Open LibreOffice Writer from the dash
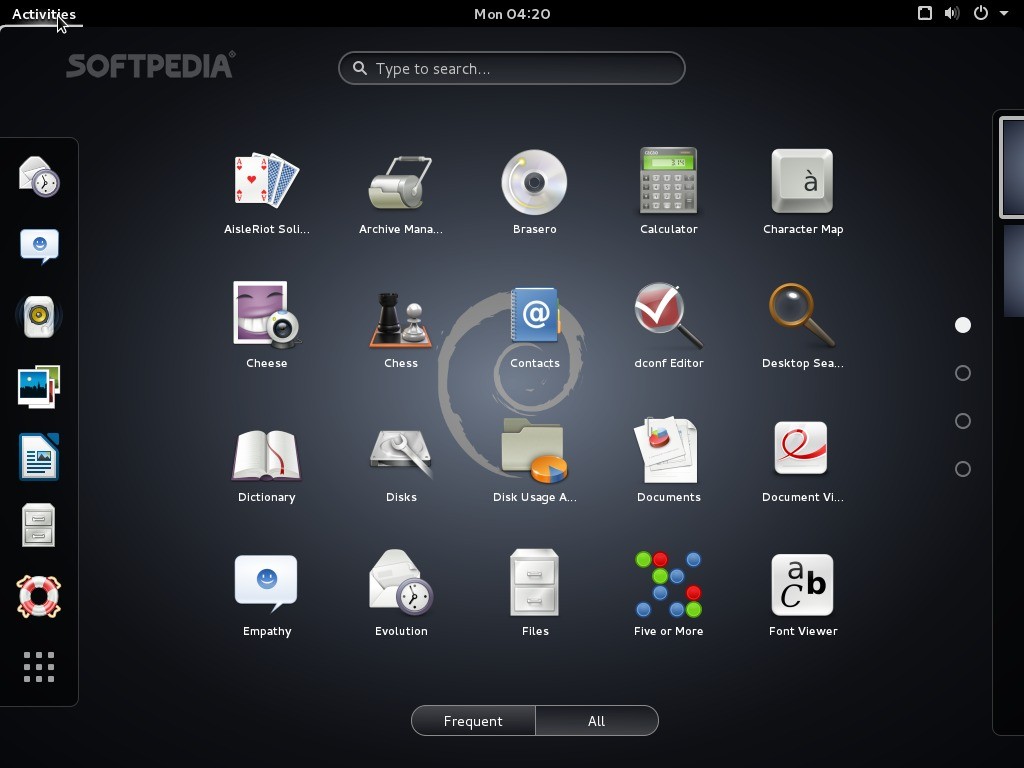Image resolution: width=1024 pixels, height=768 pixels. click(39, 456)
